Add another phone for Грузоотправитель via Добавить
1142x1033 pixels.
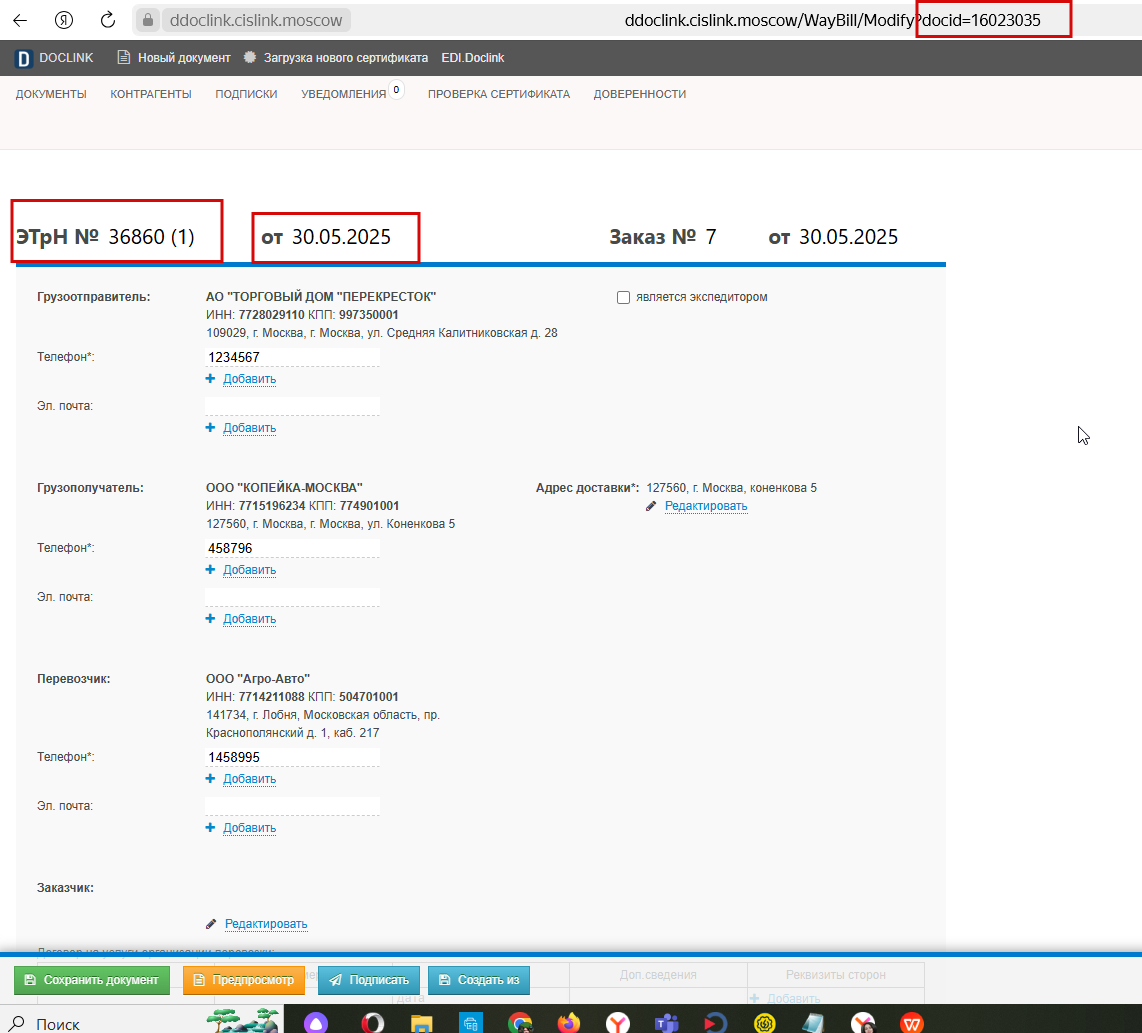click(x=249, y=379)
